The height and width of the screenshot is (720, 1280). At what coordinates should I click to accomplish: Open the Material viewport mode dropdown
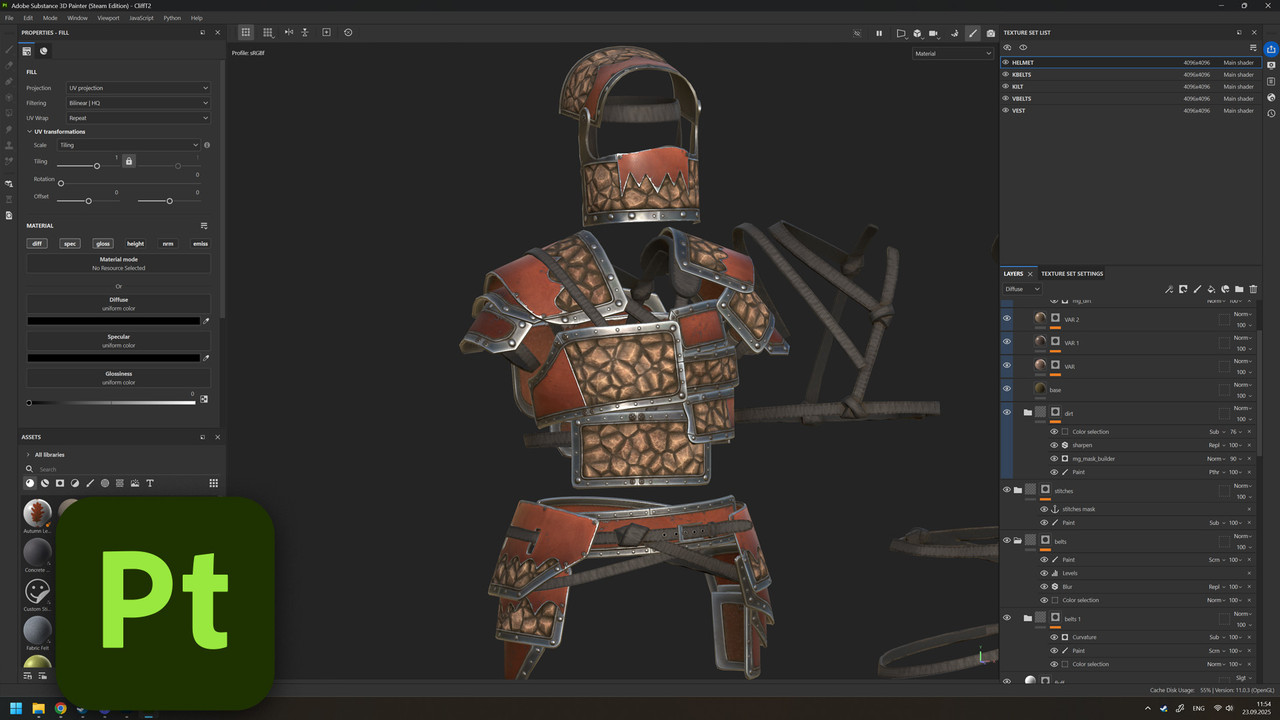click(x=952, y=53)
